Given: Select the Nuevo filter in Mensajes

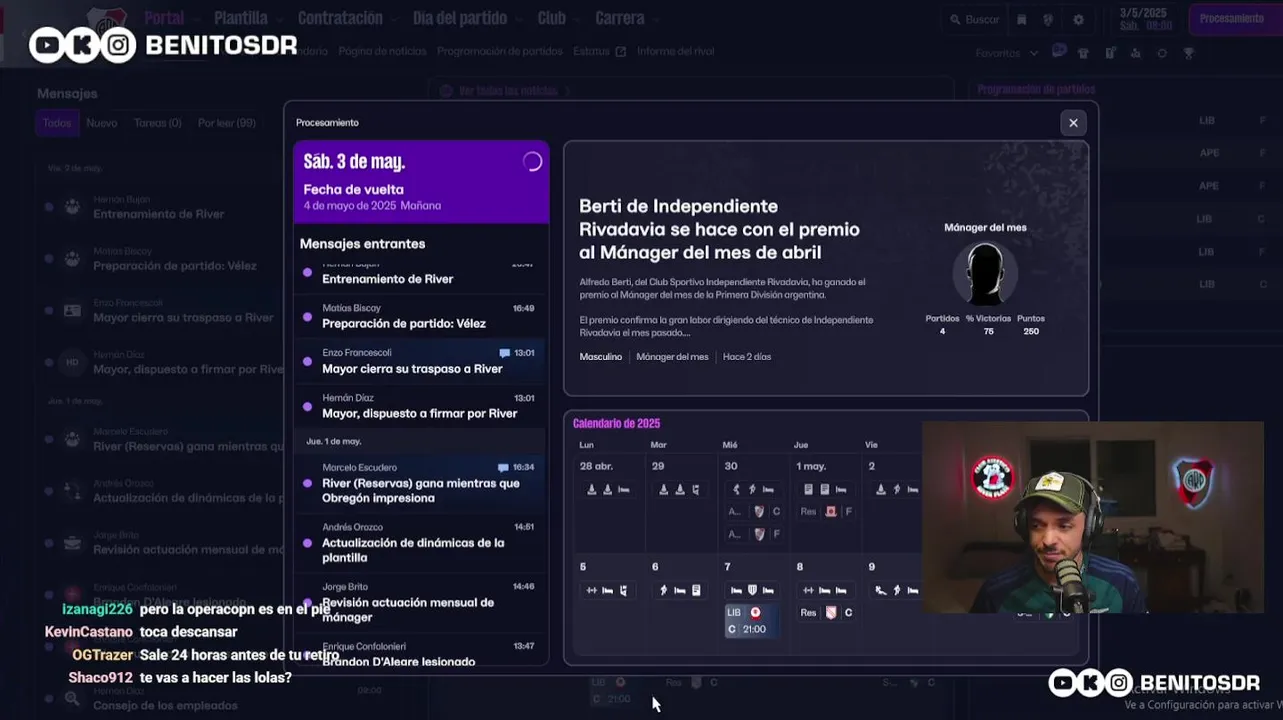Looking at the screenshot, I should click(102, 123).
